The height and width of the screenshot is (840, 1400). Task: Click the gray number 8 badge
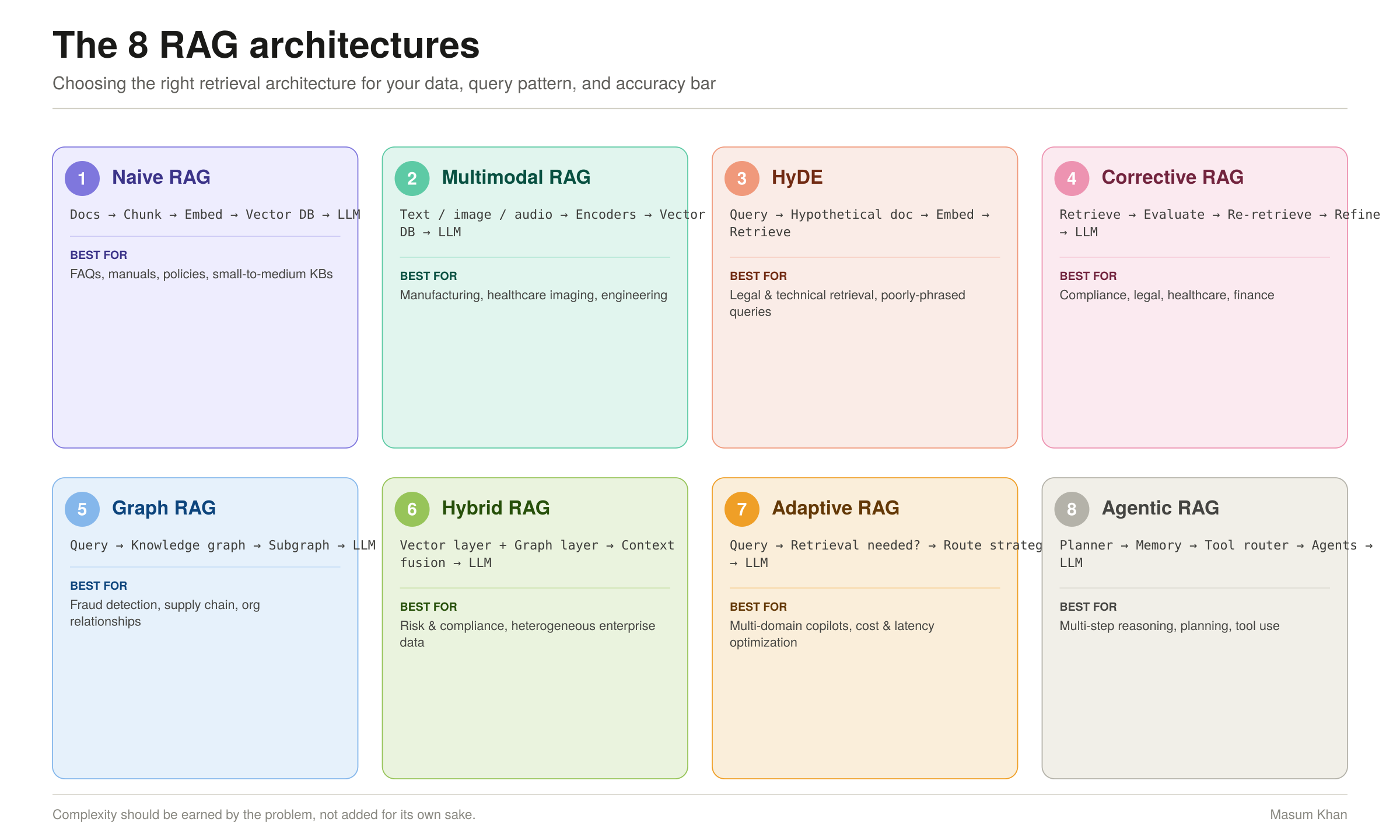(1072, 509)
